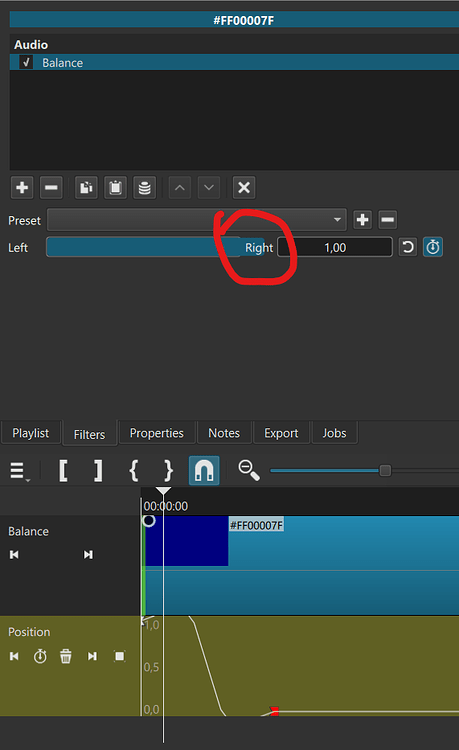
Task: Set the filter start with the left bracket
Action: pos(63,471)
